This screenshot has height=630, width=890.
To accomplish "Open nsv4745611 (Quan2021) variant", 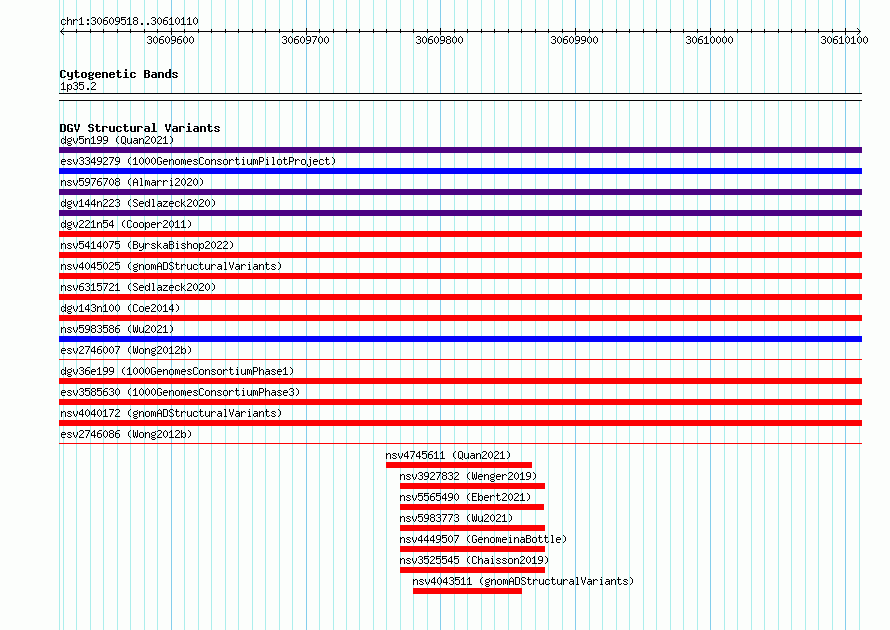I will tap(448, 455).
